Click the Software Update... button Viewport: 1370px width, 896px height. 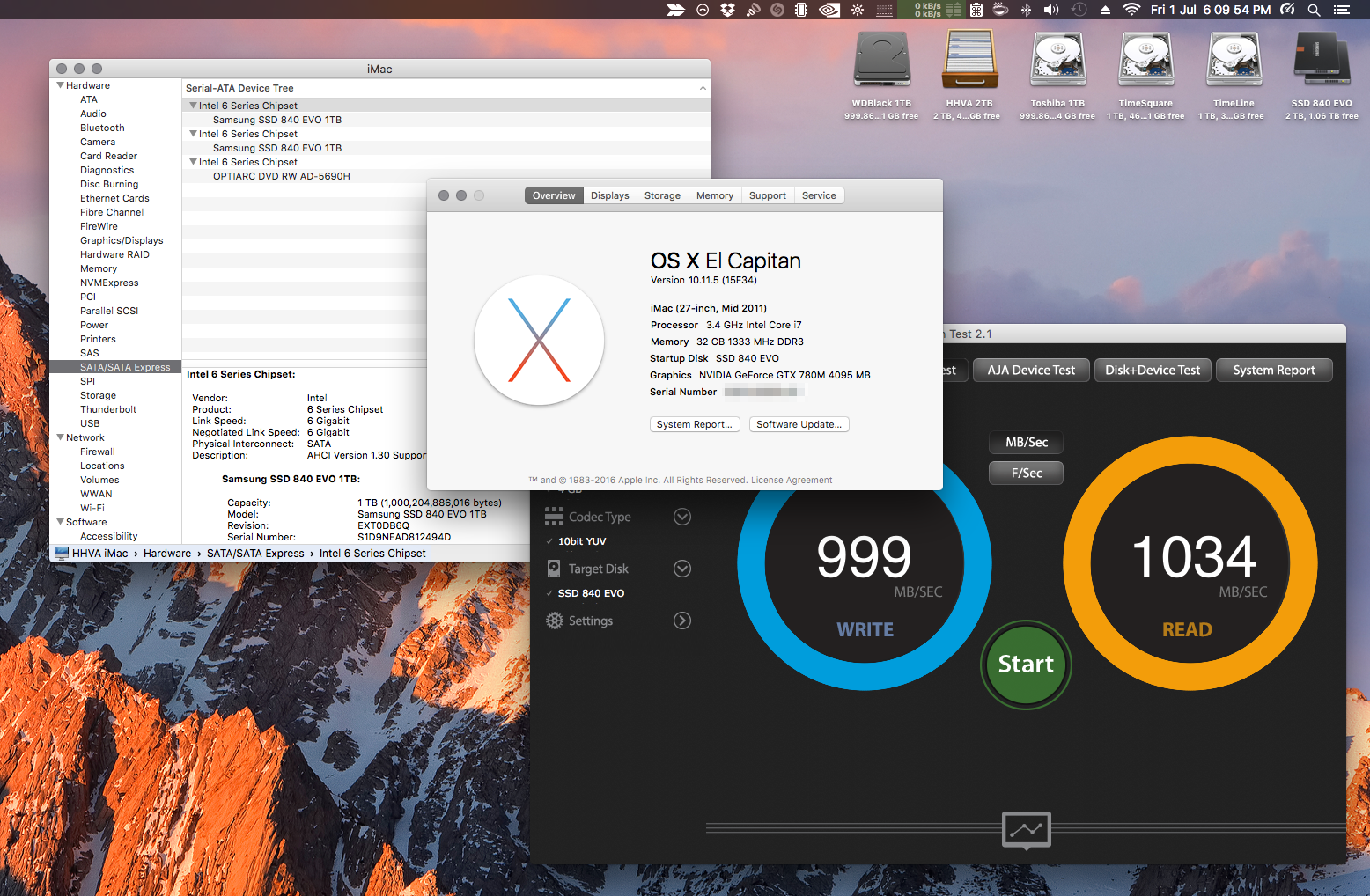tap(799, 424)
